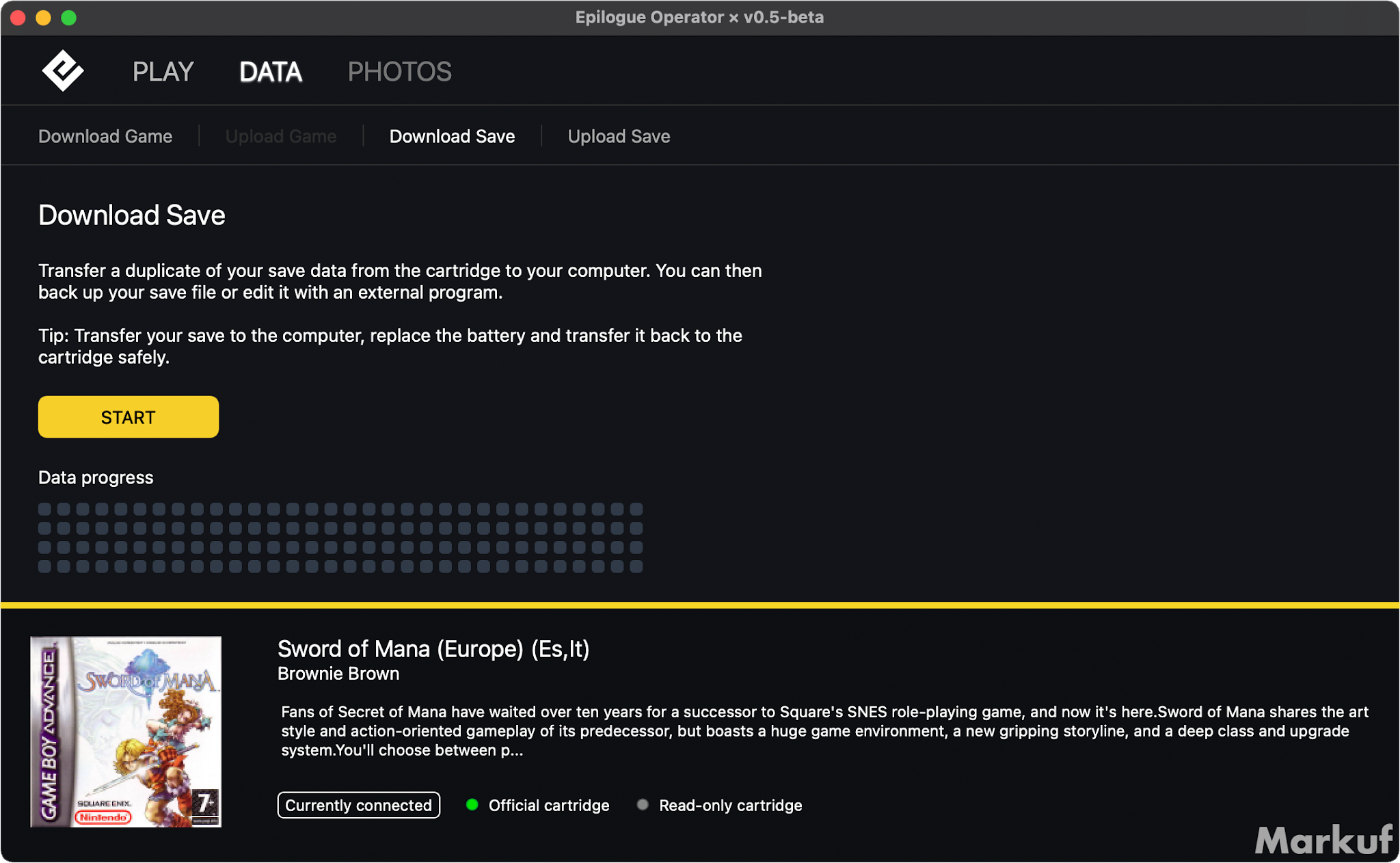Click the Official cartridge label
The height and width of the screenshot is (863, 1400).
coord(548,805)
